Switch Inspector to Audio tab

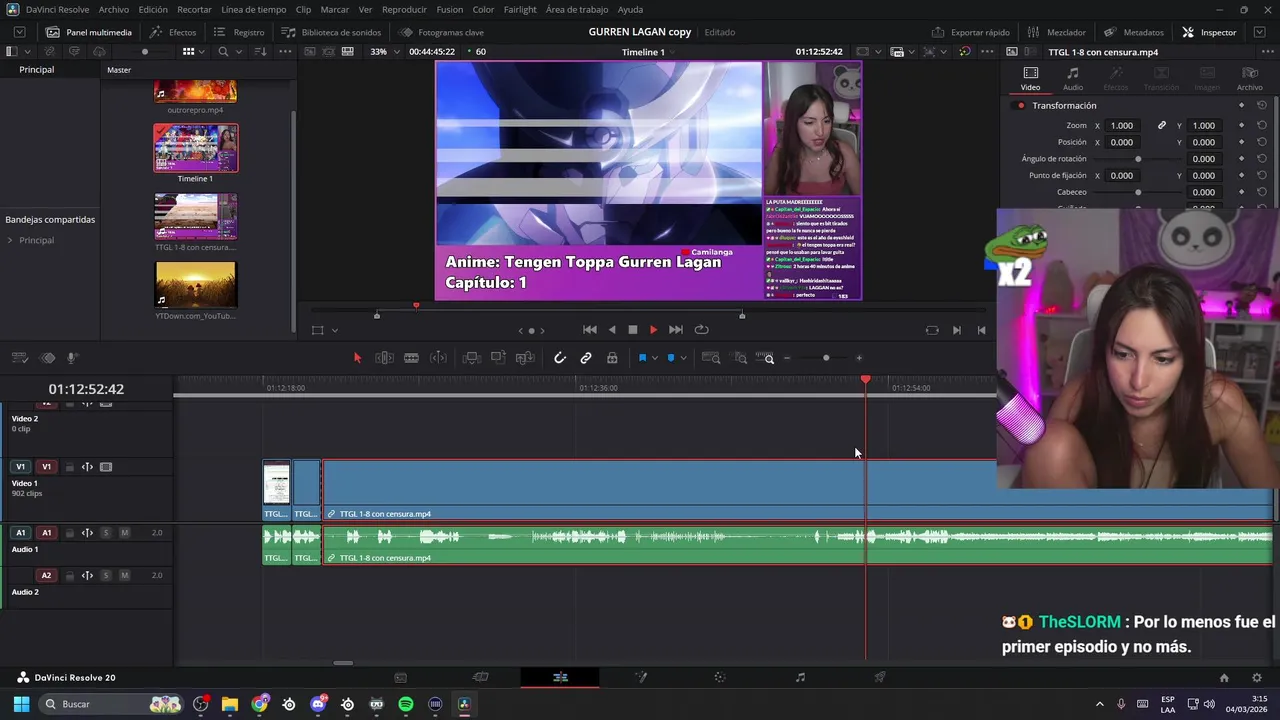point(1072,79)
